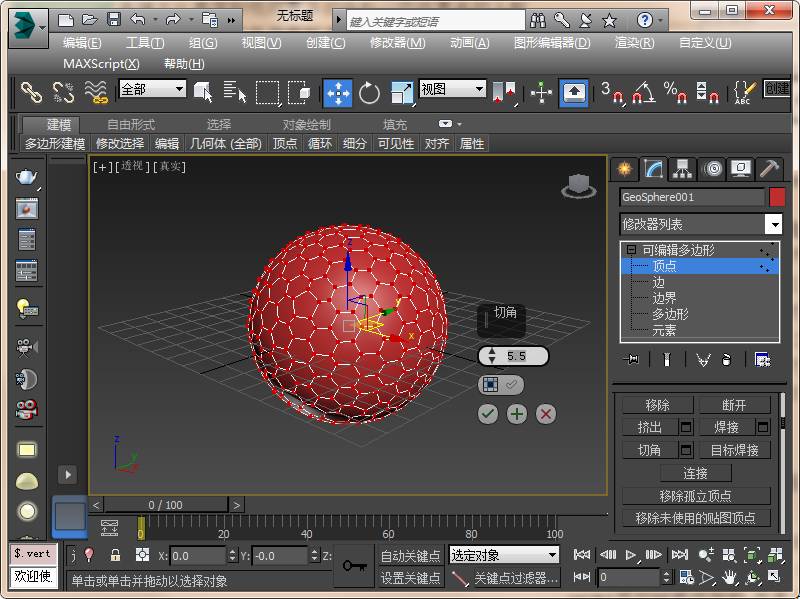Toggle Window/Crossing selection mode
Image resolution: width=800 pixels, height=599 pixels.
(x=299, y=93)
